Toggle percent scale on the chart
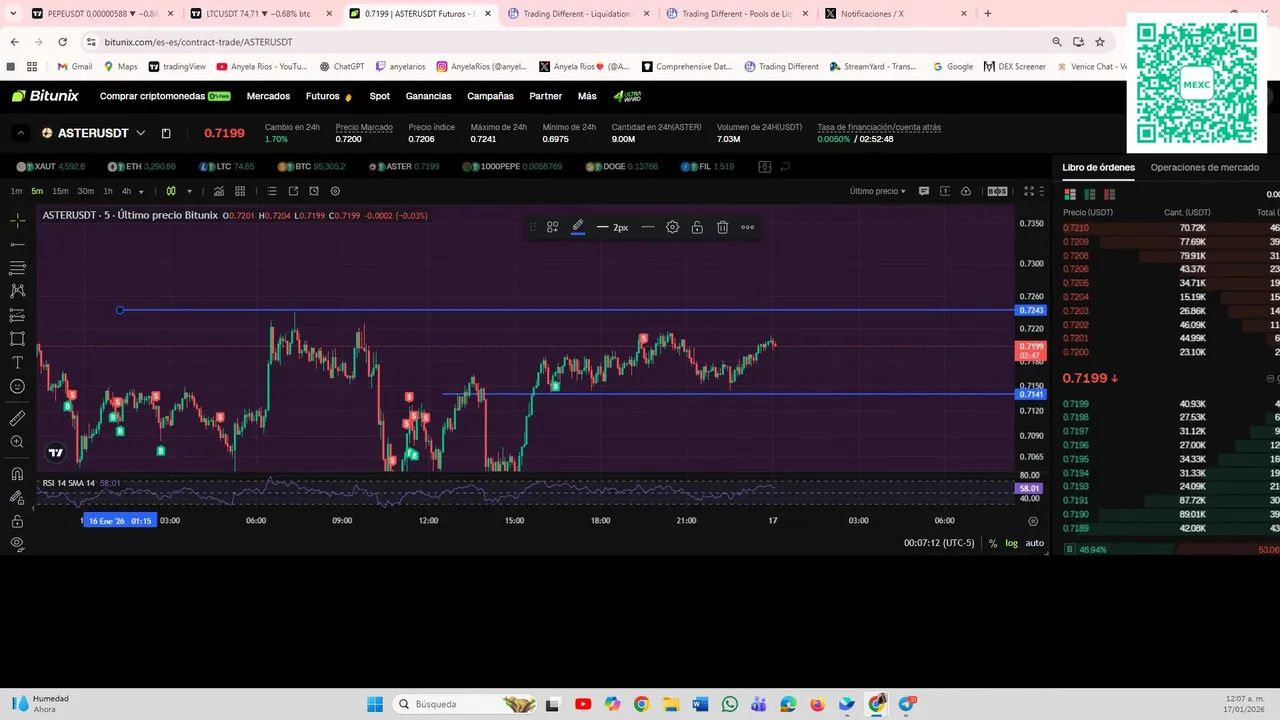 [x=993, y=543]
